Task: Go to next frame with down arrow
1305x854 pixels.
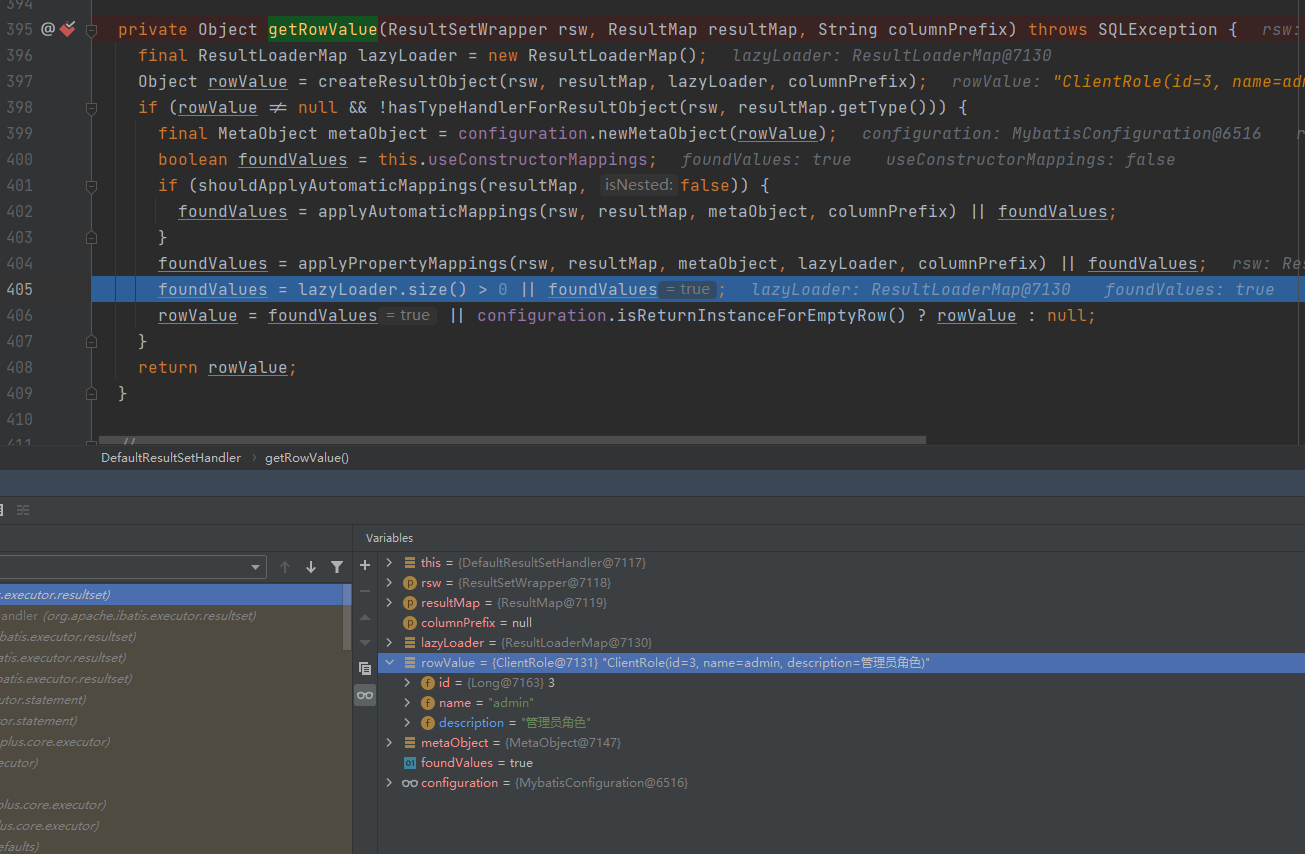Action: [311, 567]
